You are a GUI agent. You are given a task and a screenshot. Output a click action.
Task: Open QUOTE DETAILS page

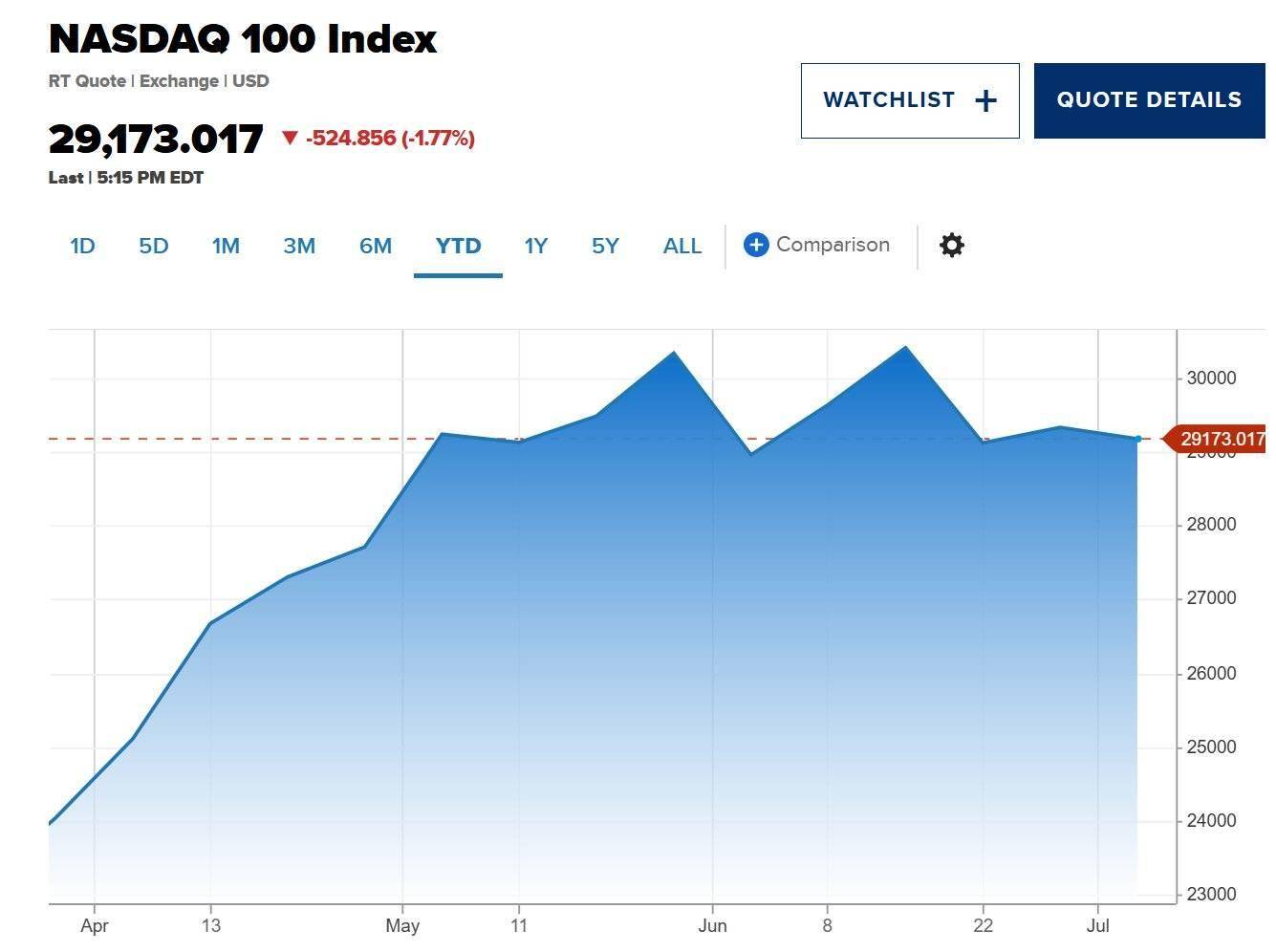(1149, 100)
